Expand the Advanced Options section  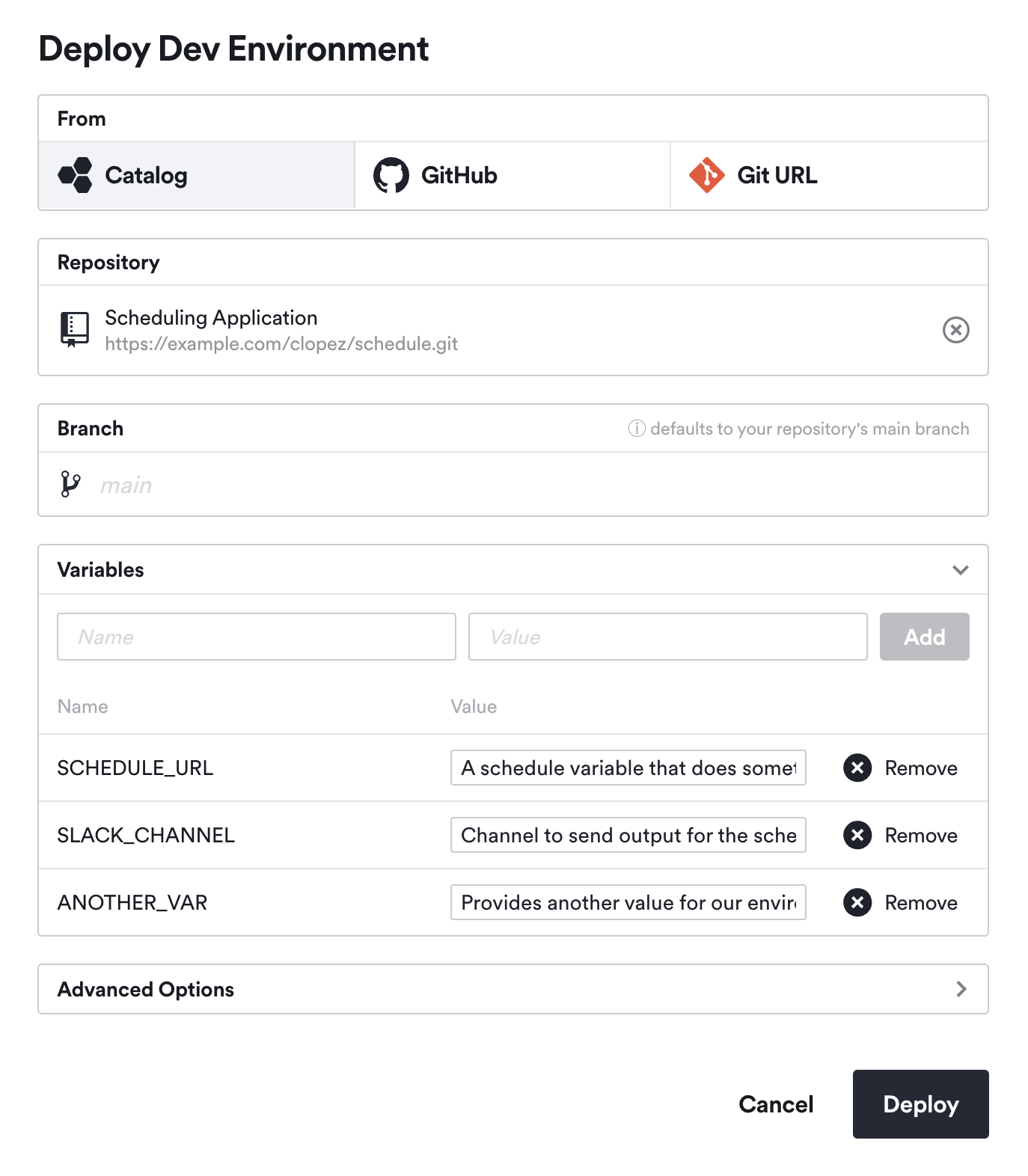961,989
